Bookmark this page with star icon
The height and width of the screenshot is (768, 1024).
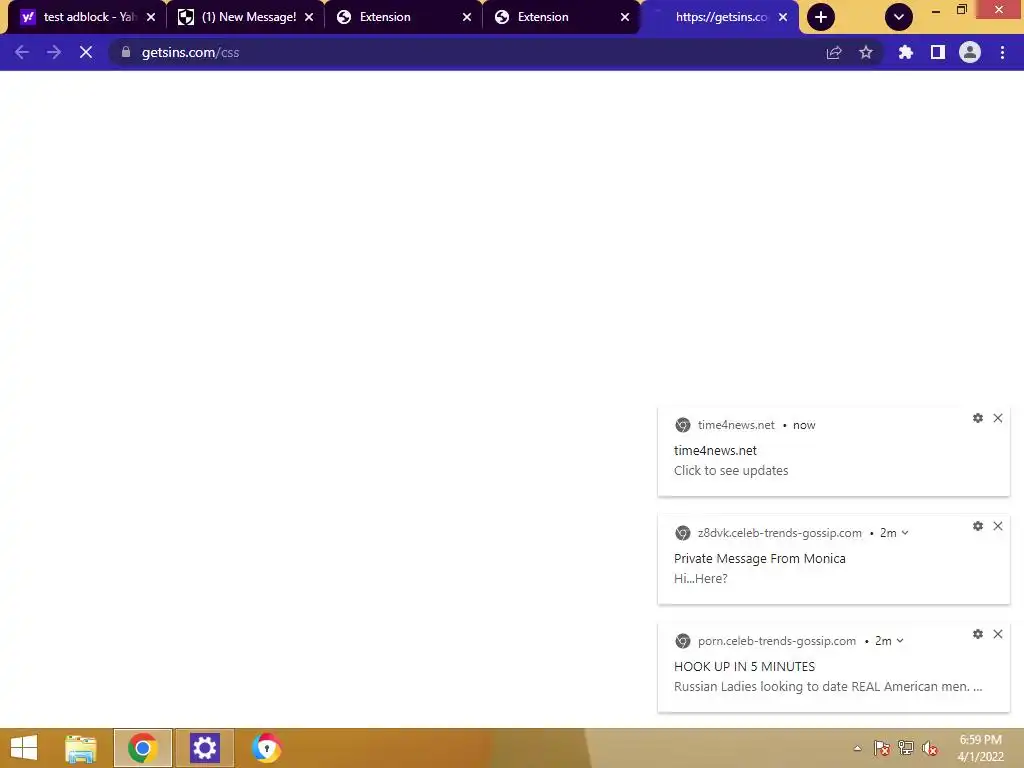pos(866,52)
